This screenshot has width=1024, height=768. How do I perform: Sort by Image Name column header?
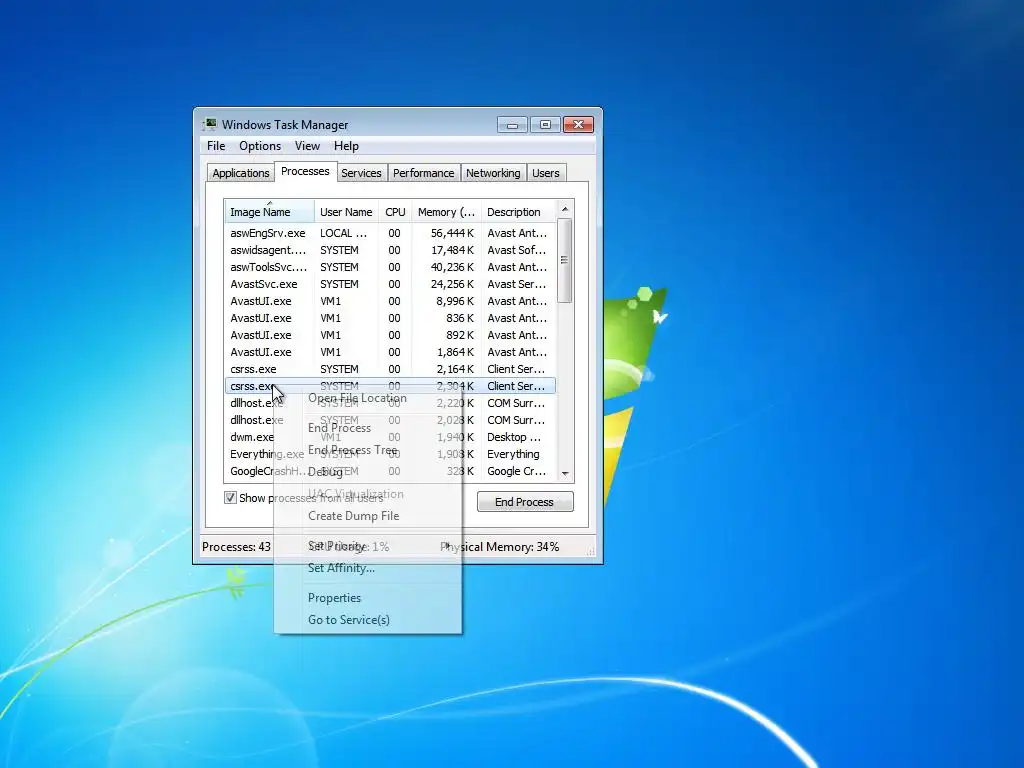[270, 212]
